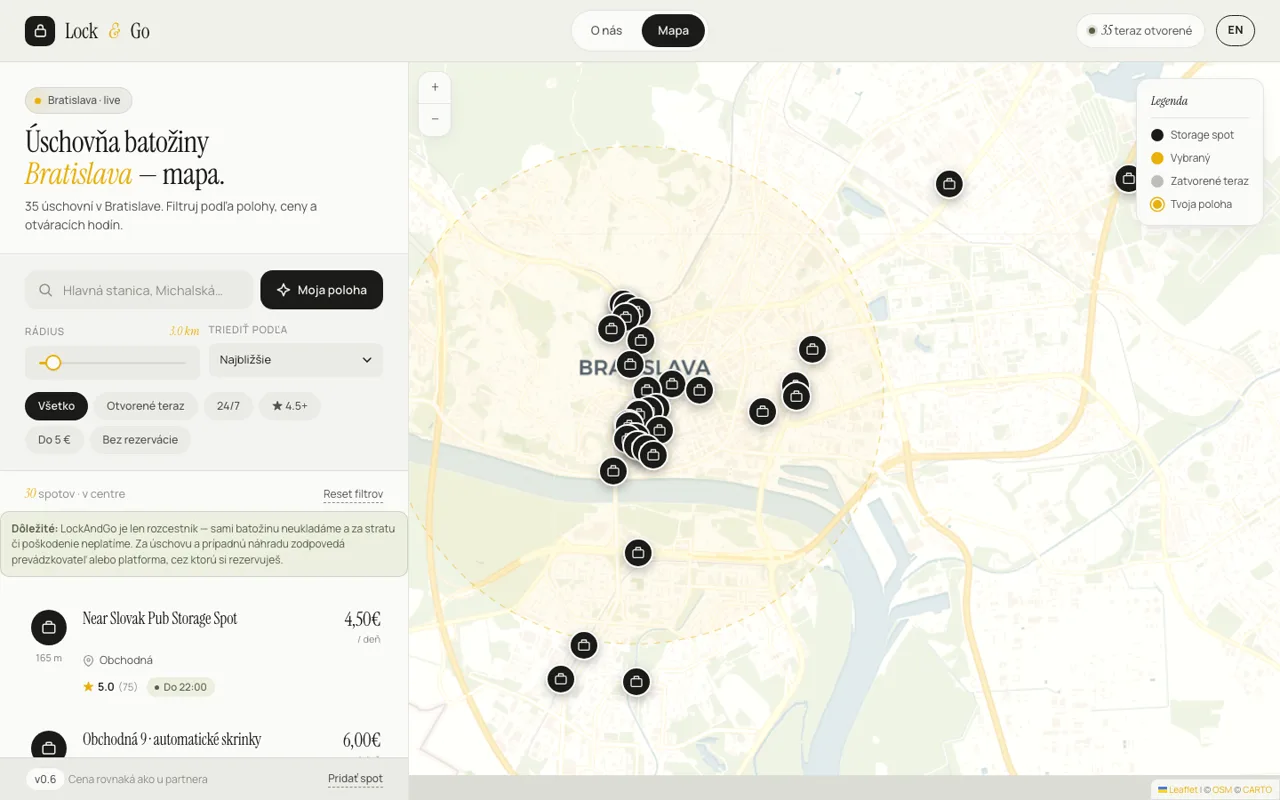The image size is (1280, 800).
Task: Click the lone marker south of the river
Action: pyautogui.click(x=638, y=552)
